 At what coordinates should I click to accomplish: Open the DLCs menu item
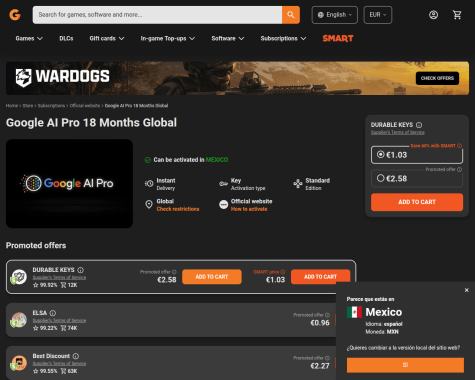(x=66, y=39)
